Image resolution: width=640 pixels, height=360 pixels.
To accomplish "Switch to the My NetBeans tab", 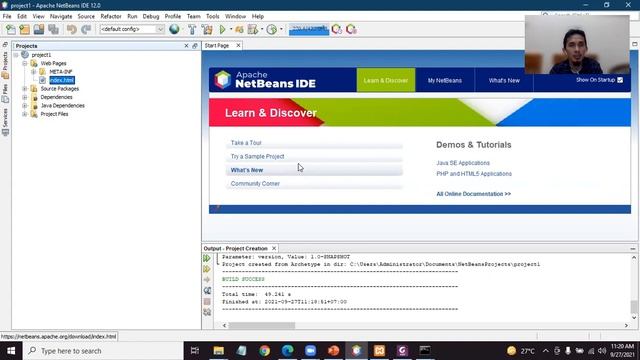I will click(445, 80).
